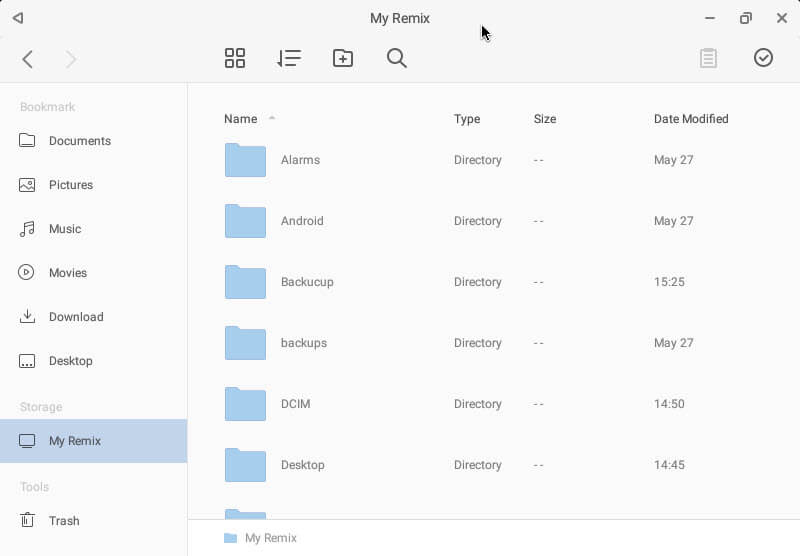Select the Backucup directory row
This screenshot has width=800, height=556.
coord(494,282)
